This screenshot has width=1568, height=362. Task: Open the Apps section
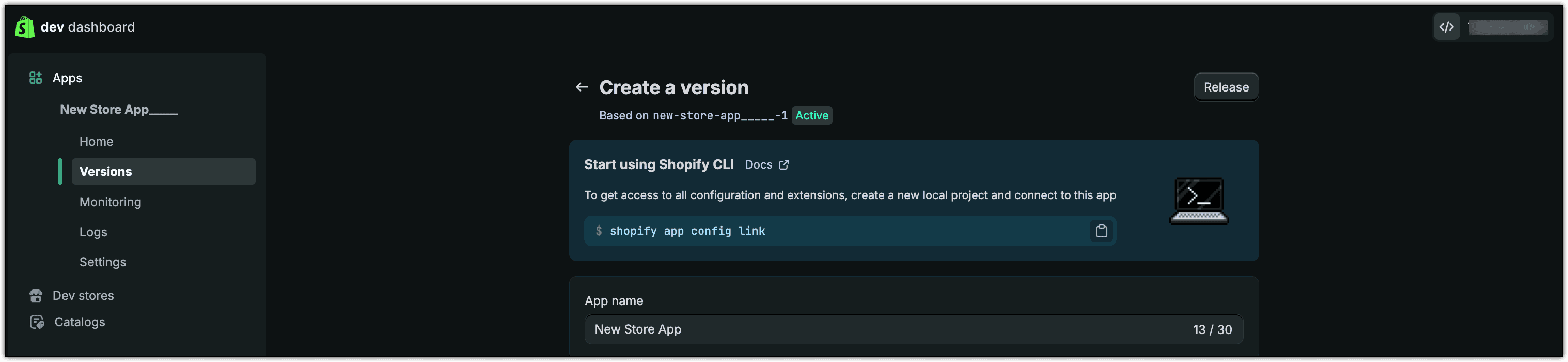67,78
